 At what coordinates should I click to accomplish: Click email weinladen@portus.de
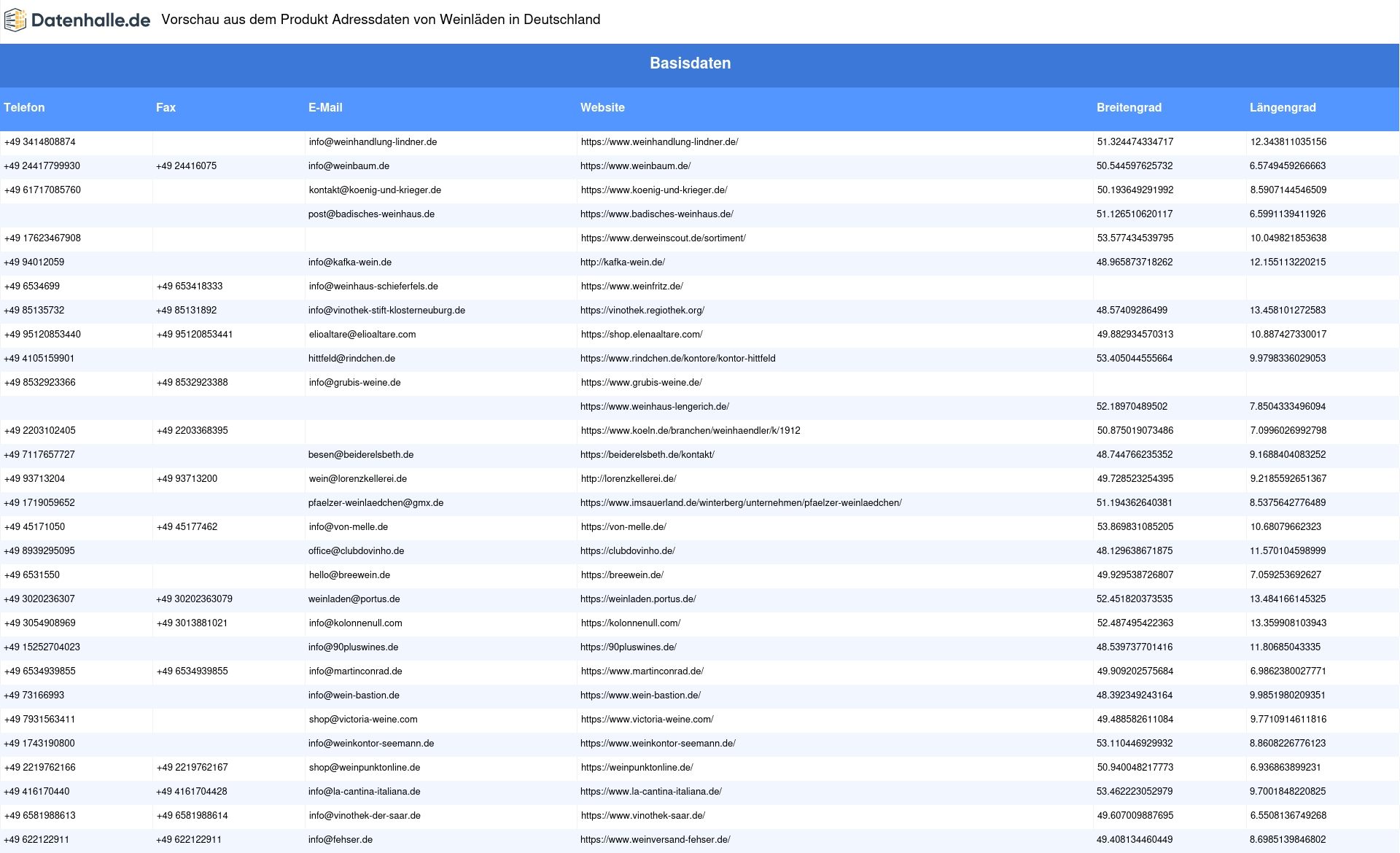pyautogui.click(x=354, y=599)
